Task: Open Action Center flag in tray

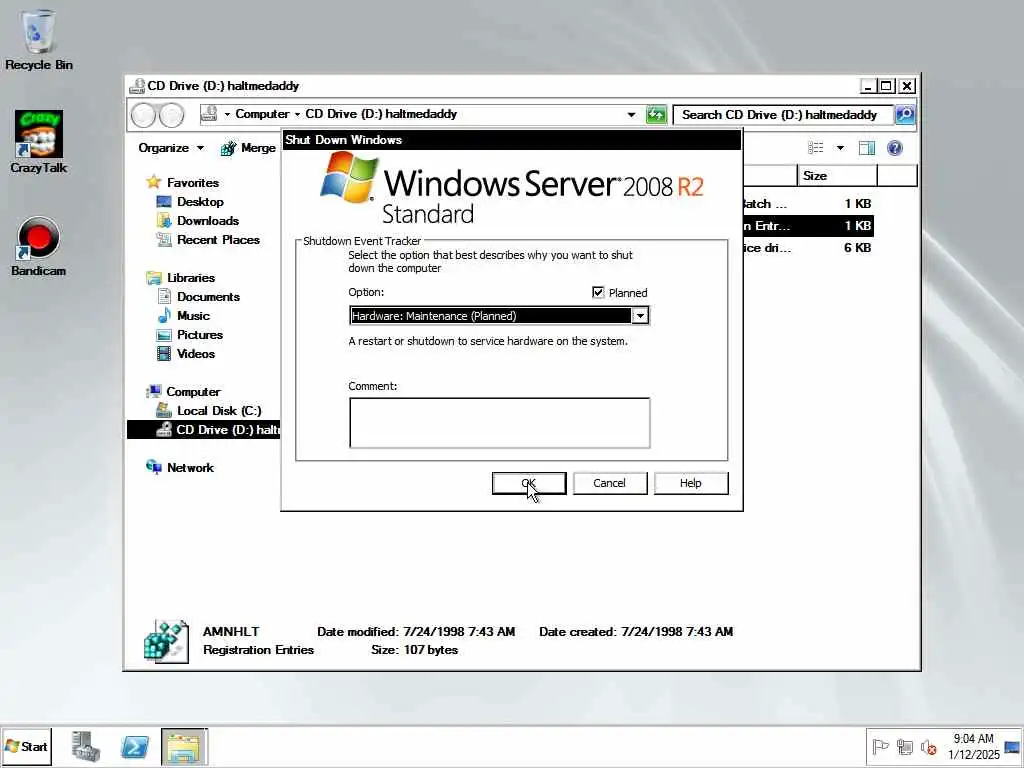Action: point(880,746)
